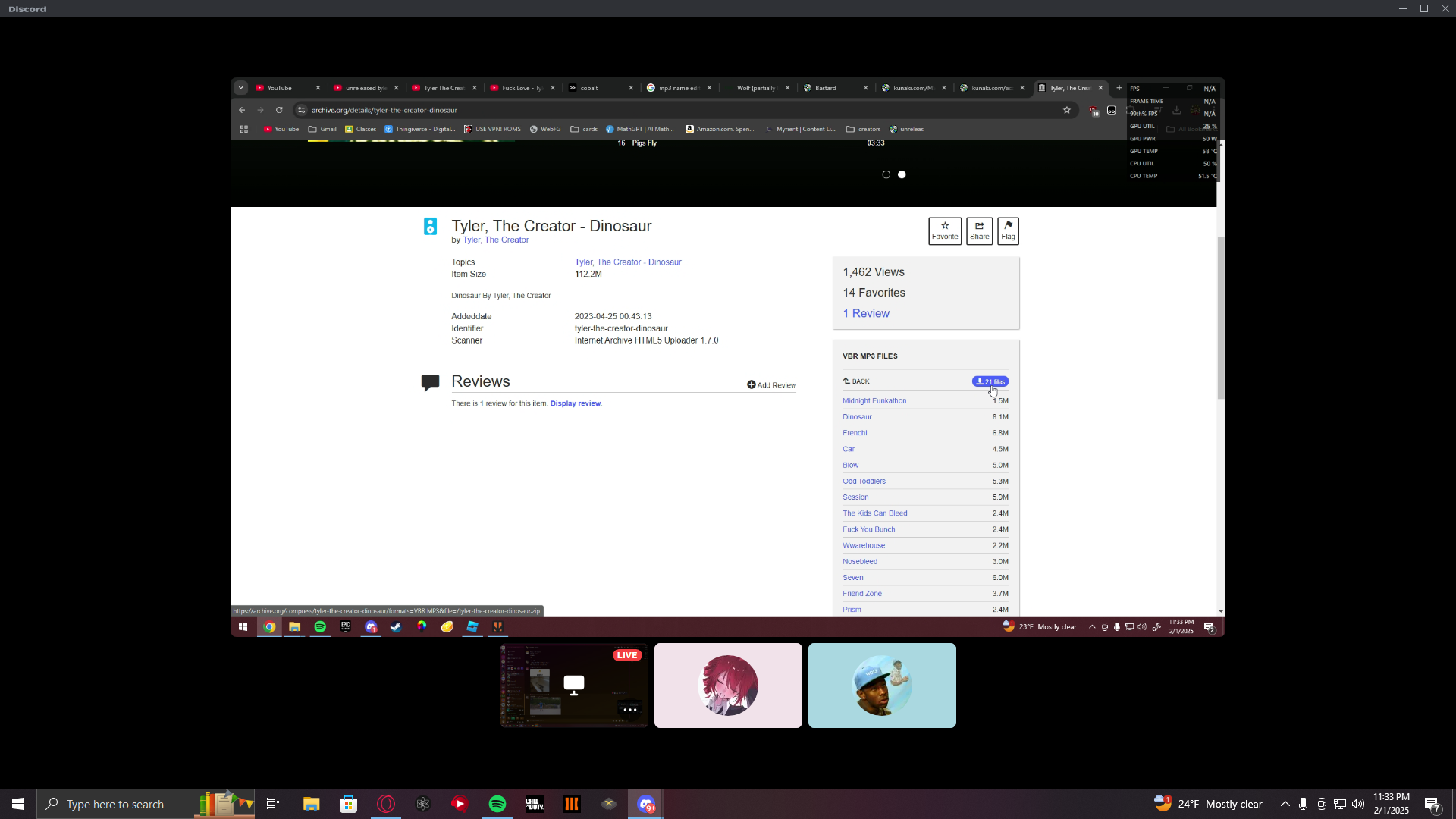Click the Share icon button

pos(979,231)
